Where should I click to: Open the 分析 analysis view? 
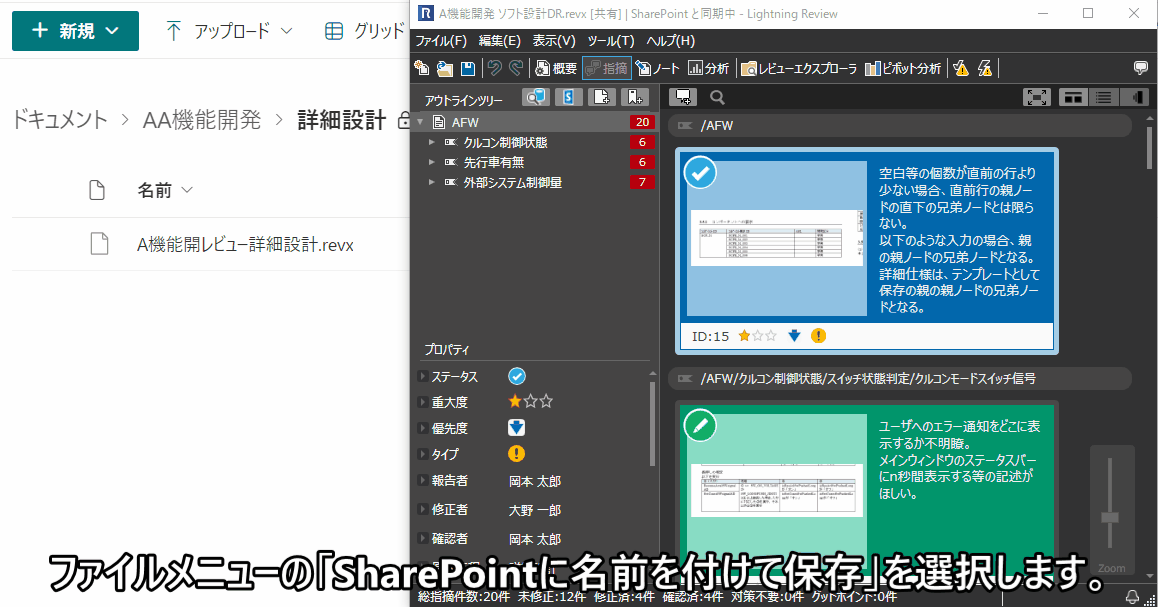pyautogui.click(x=708, y=68)
